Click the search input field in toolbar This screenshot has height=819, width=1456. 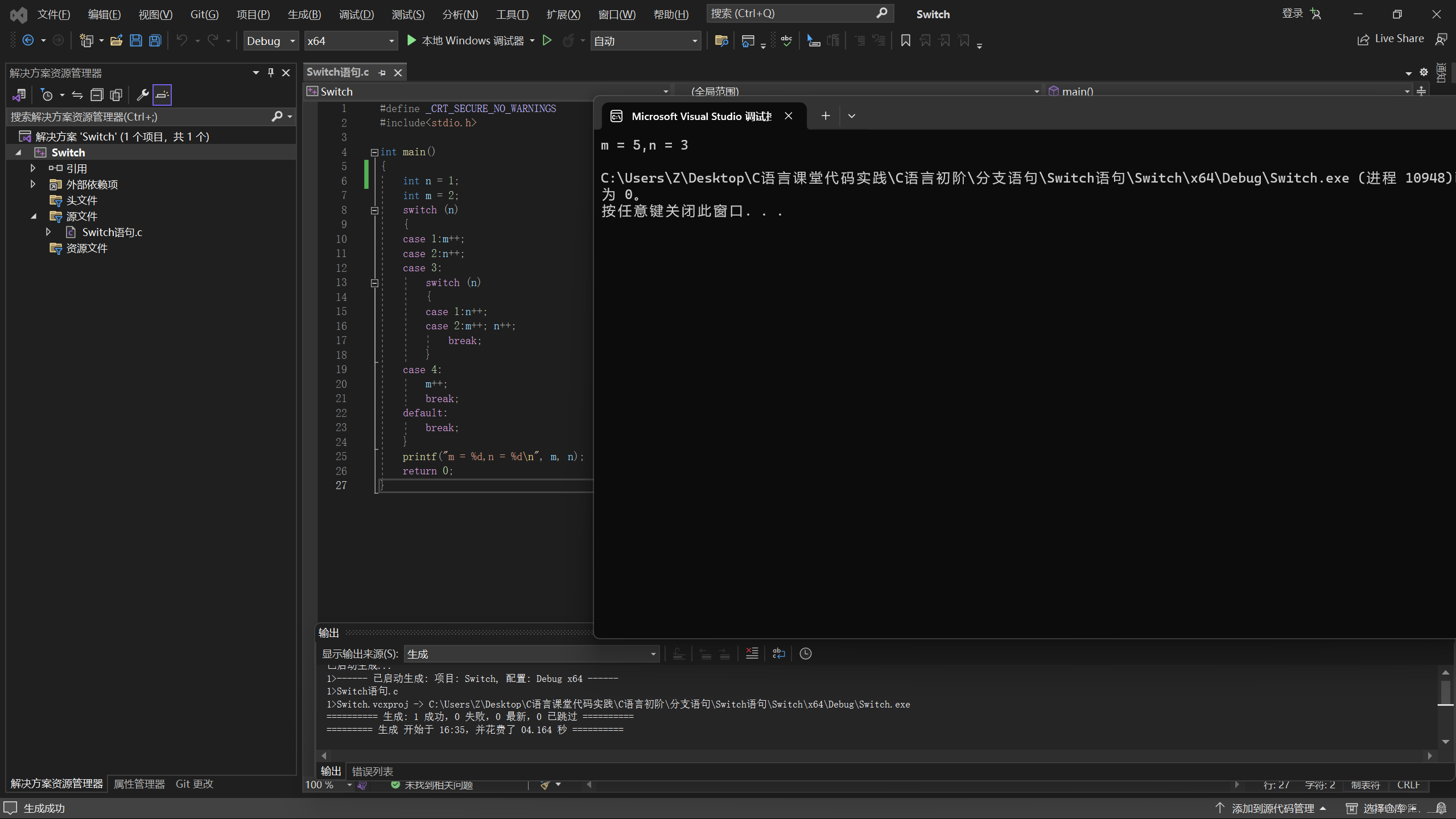pyautogui.click(x=791, y=13)
